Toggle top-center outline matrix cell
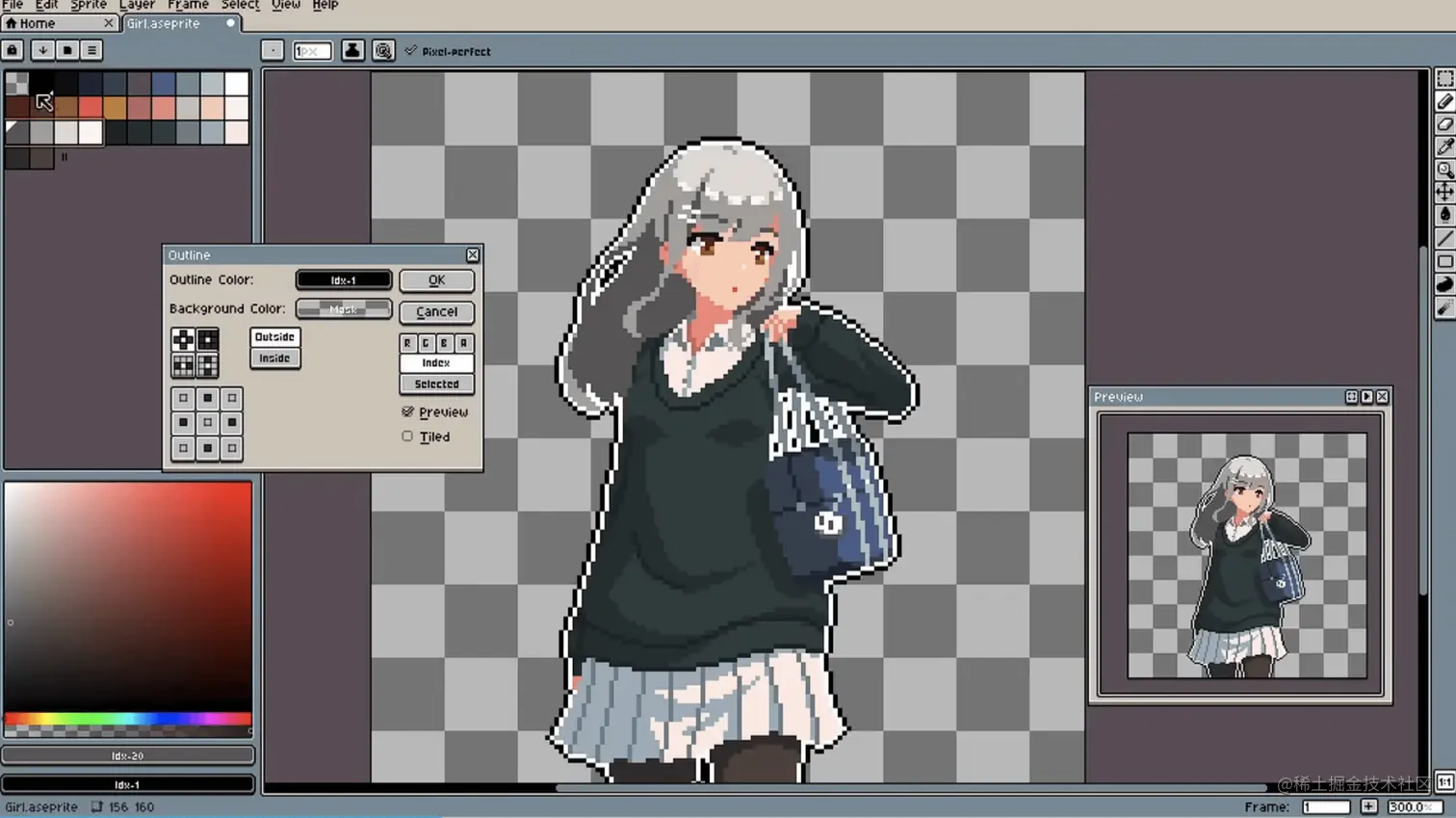The image size is (1456, 818). pos(207,398)
